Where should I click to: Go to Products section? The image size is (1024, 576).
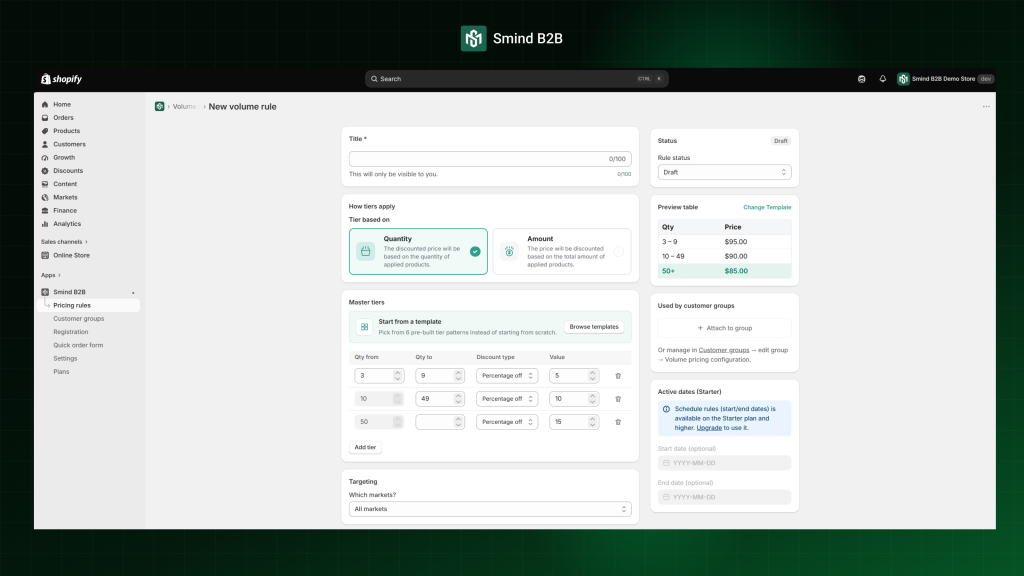point(67,131)
